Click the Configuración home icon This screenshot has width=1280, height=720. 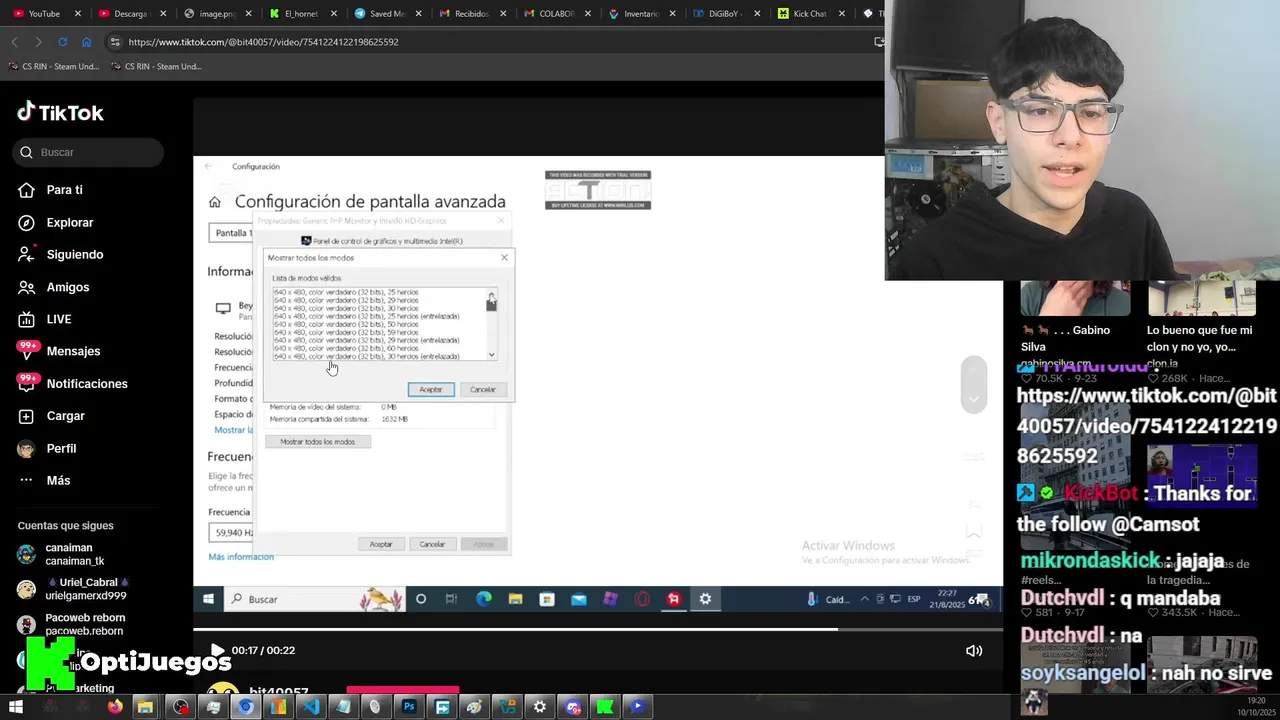click(x=215, y=202)
